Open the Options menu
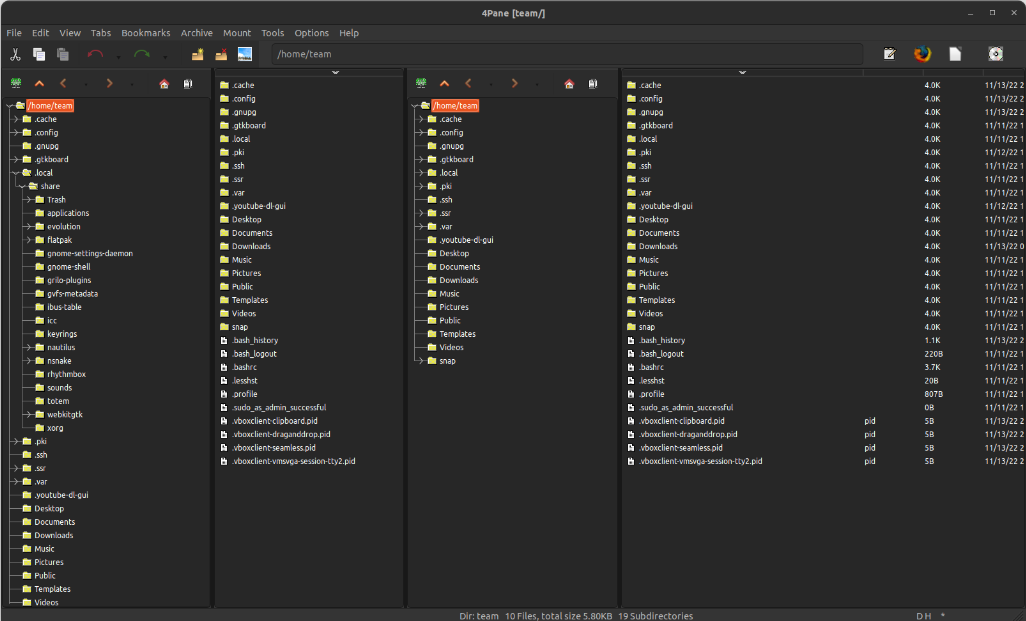This screenshot has width=1026, height=621. pos(311,33)
